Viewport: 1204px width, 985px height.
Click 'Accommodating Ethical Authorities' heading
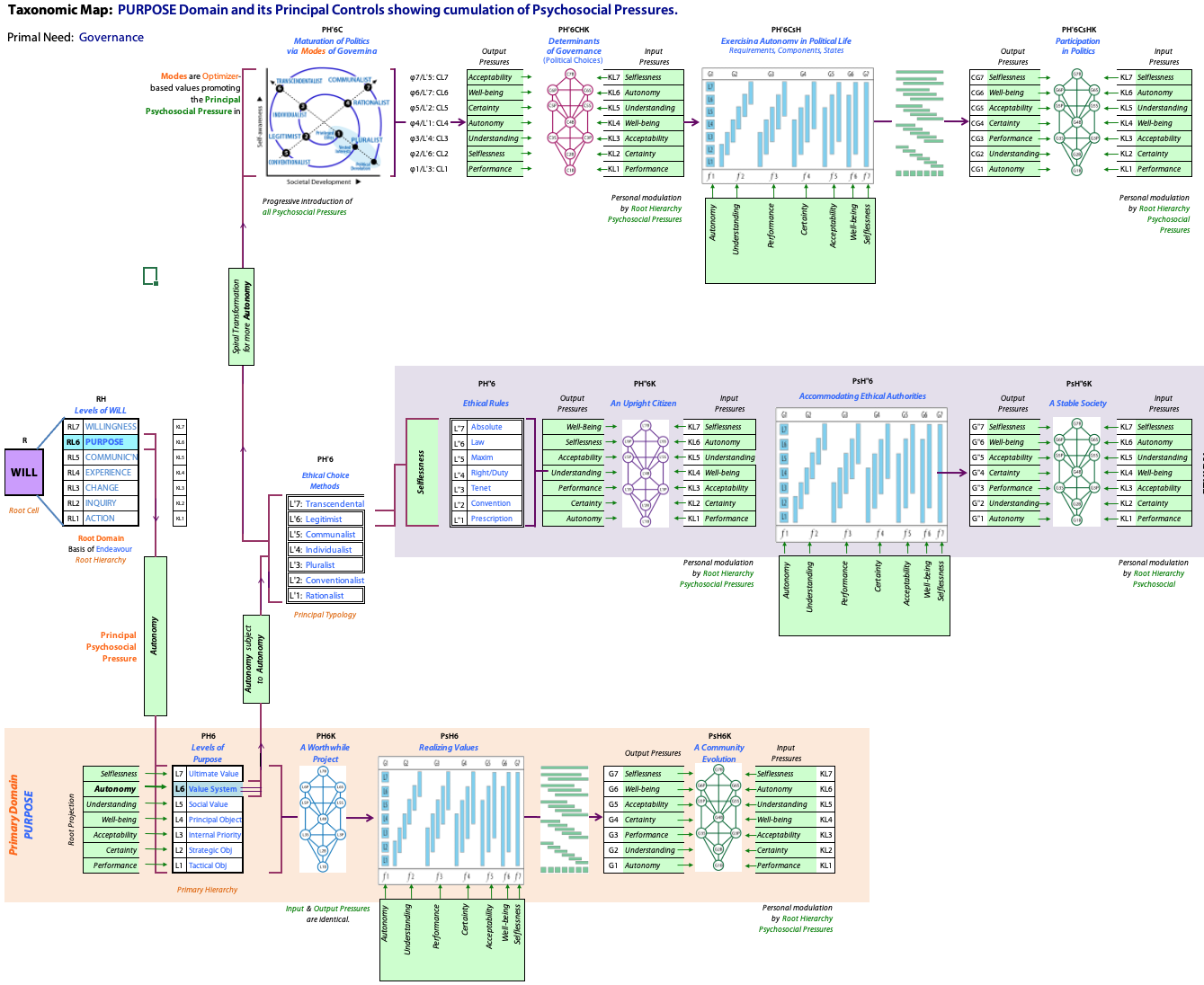pyautogui.click(x=862, y=396)
